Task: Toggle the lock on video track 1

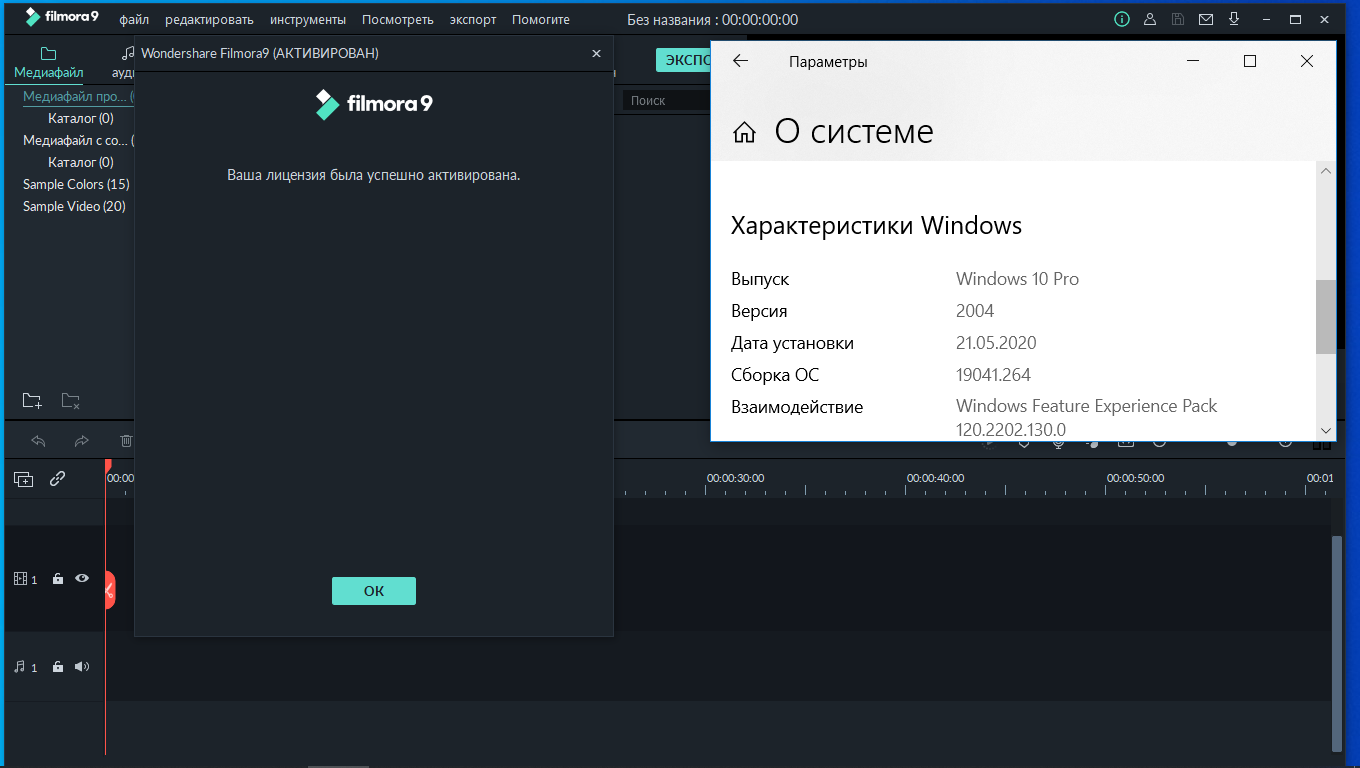Action: click(58, 579)
